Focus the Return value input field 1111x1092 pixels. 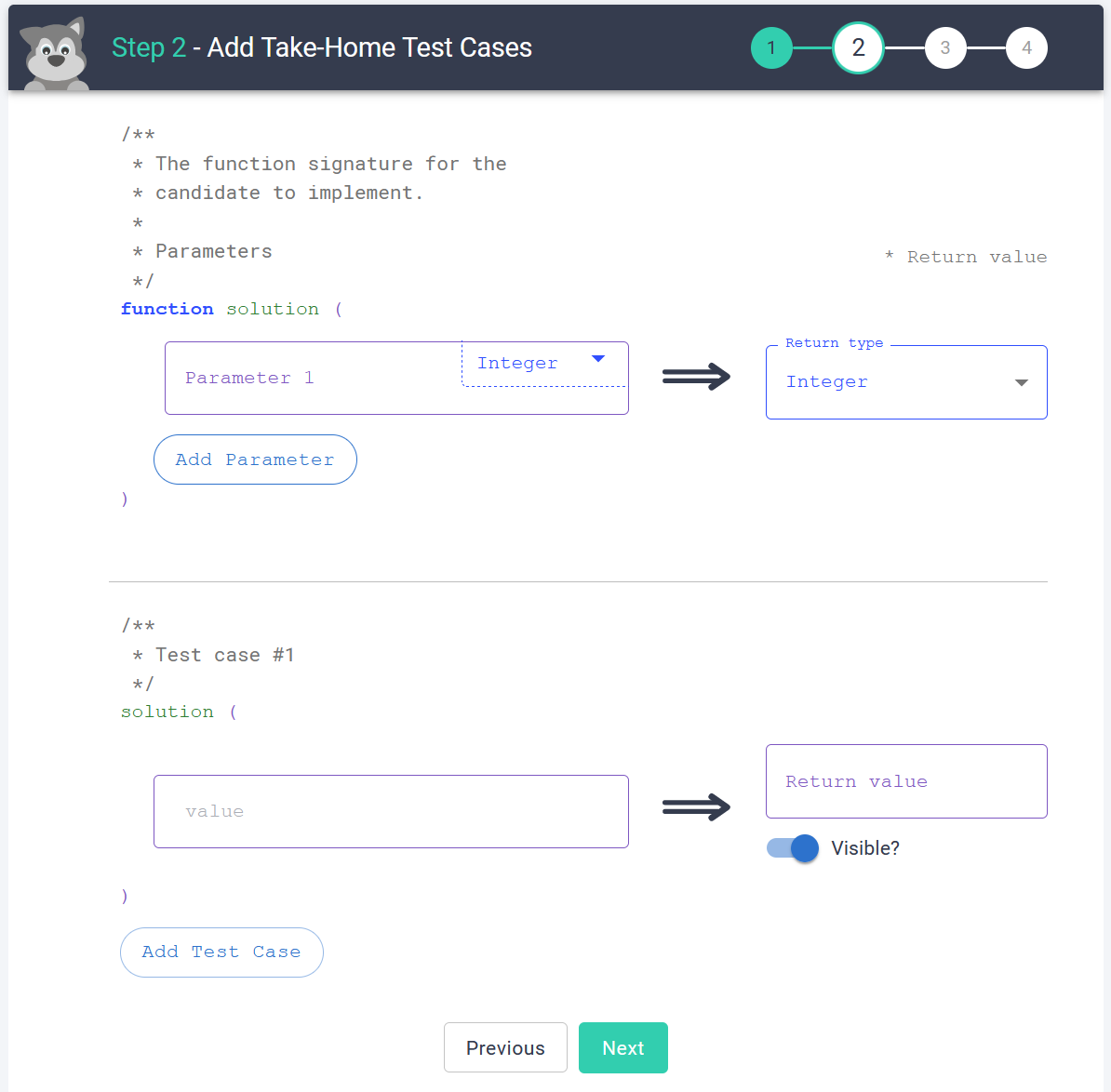[905, 781]
